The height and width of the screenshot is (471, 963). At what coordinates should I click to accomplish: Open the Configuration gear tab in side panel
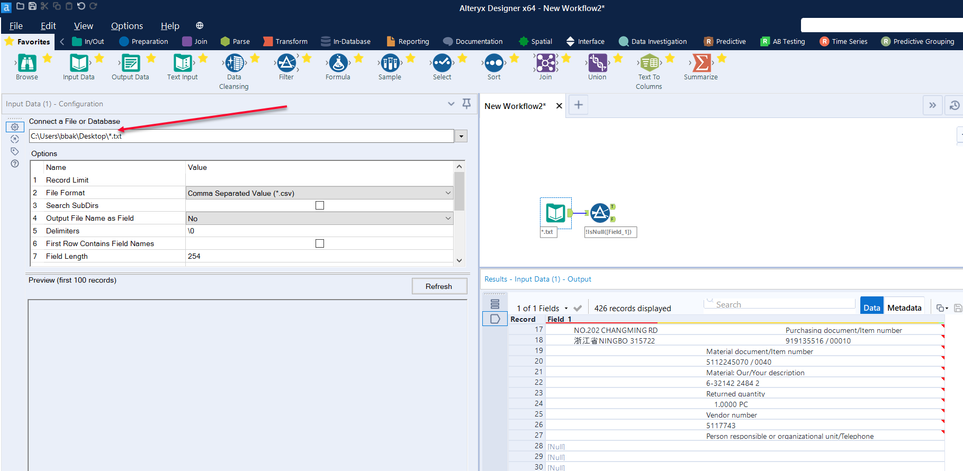tap(15, 127)
